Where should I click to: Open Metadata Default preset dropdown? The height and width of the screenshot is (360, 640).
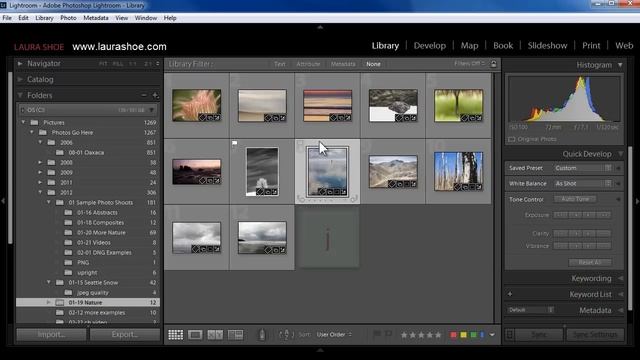(530, 310)
